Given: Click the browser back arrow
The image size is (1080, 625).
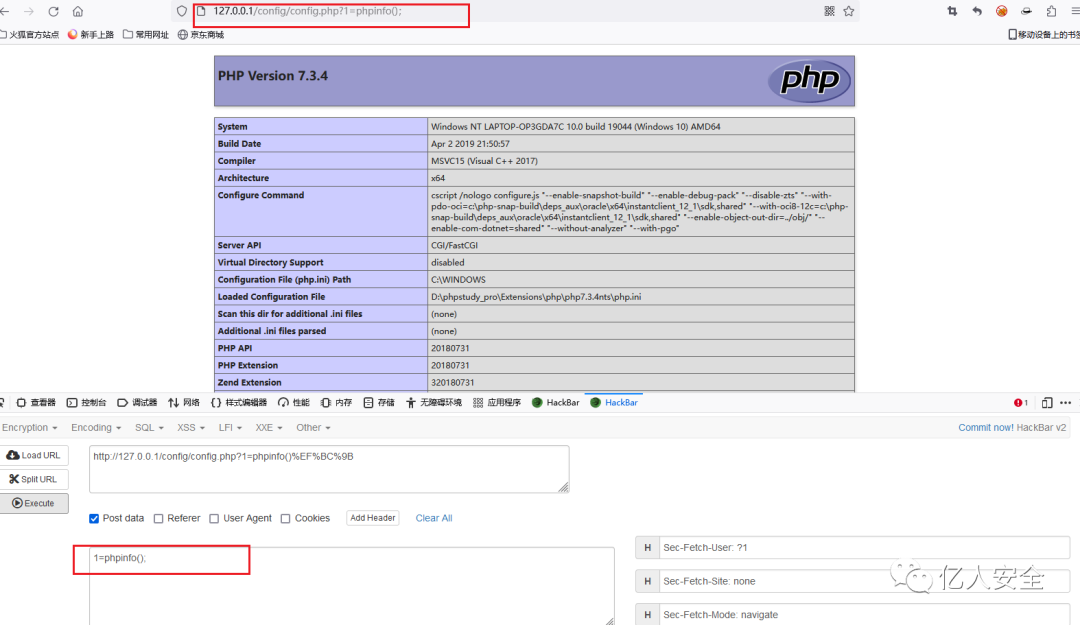Looking at the screenshot, I should [x=5, y=12].
